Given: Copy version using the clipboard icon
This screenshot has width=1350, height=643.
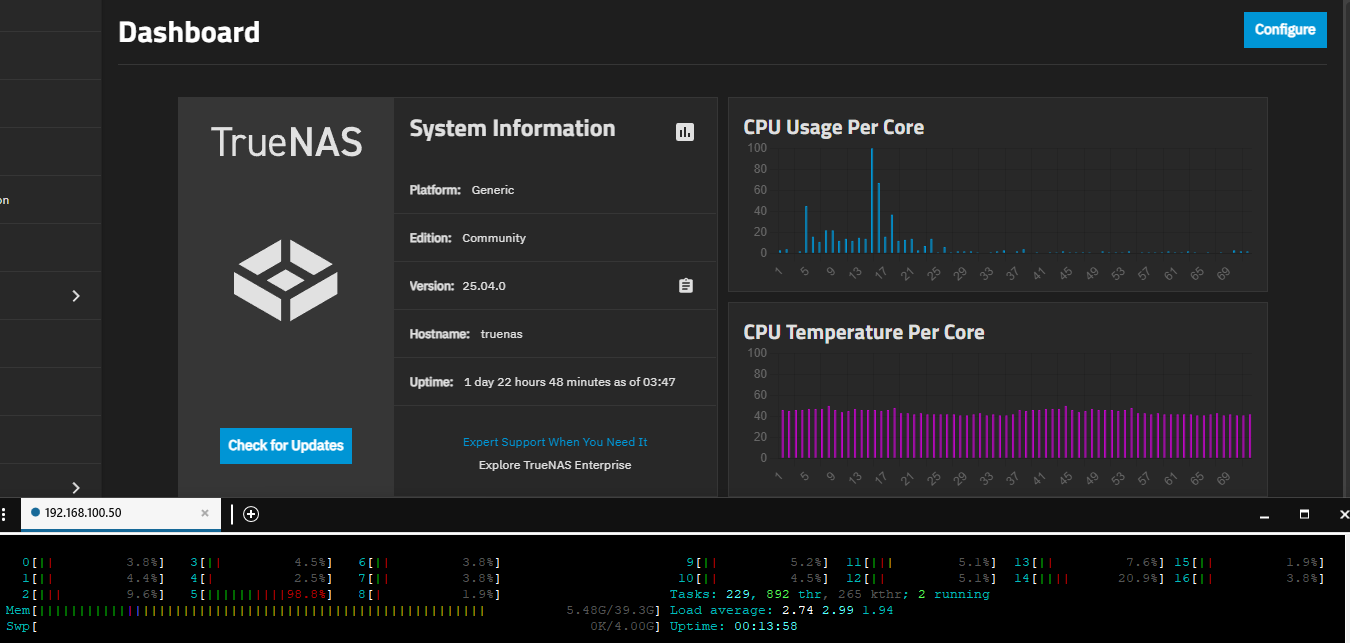Looking at the screenshot, I should pyautogui.click(x=685, y=286).
